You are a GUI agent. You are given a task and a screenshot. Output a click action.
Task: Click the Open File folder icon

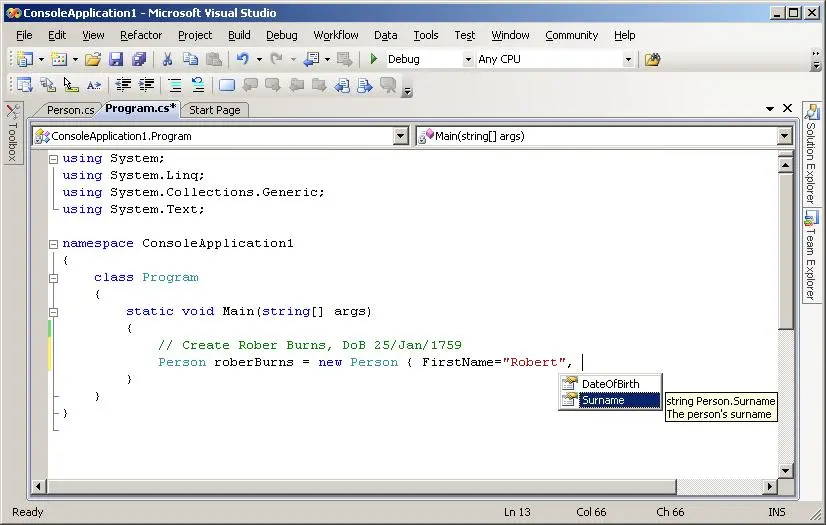(x=93, y=59)
